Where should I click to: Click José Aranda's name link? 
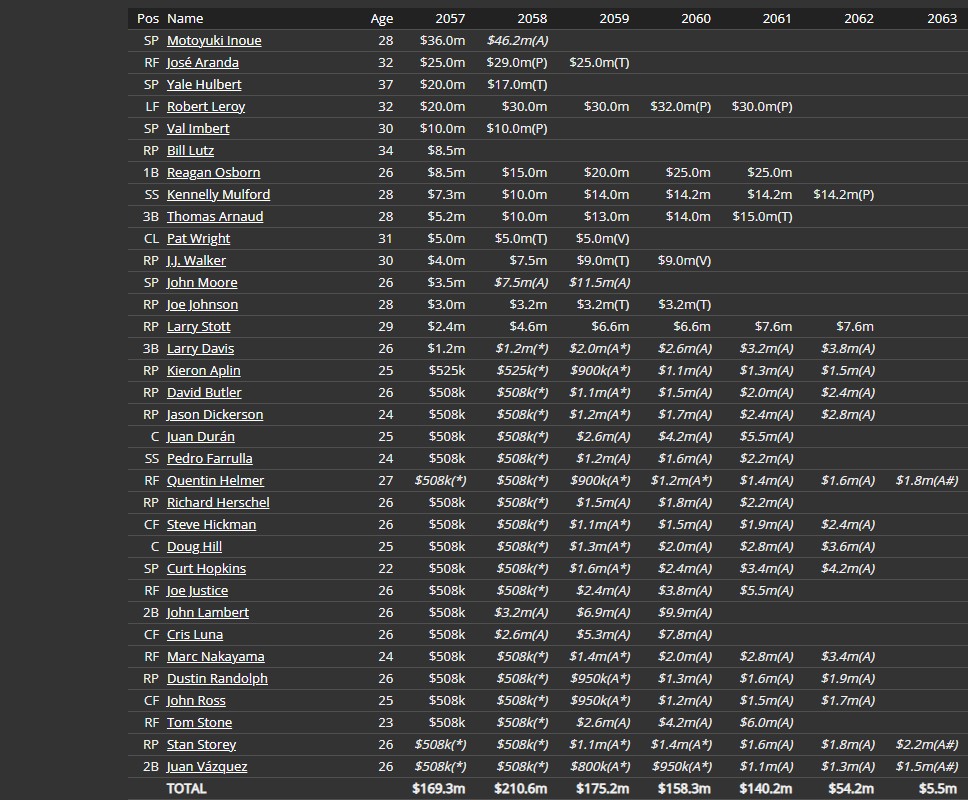202,63
